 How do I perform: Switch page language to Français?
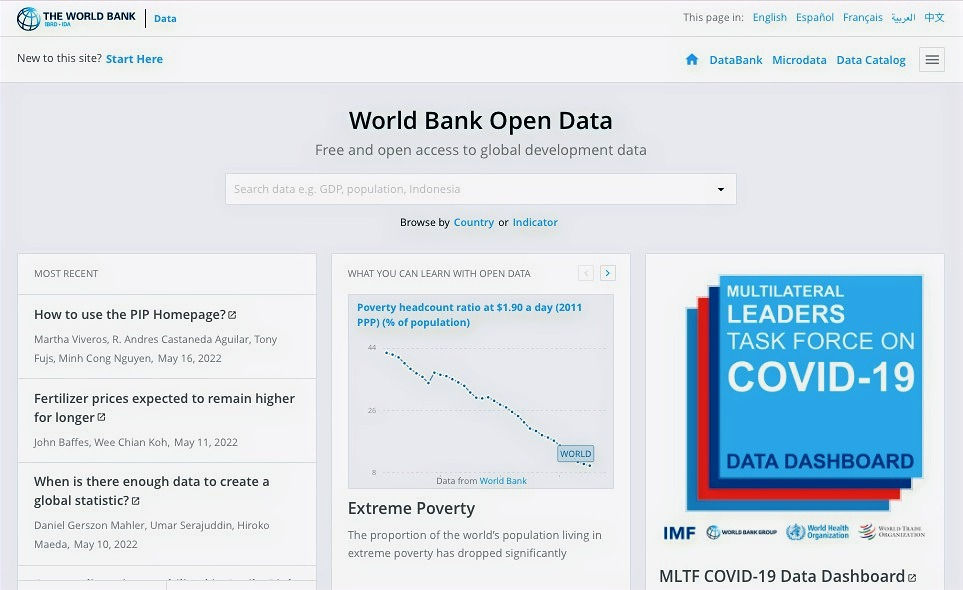862,17
